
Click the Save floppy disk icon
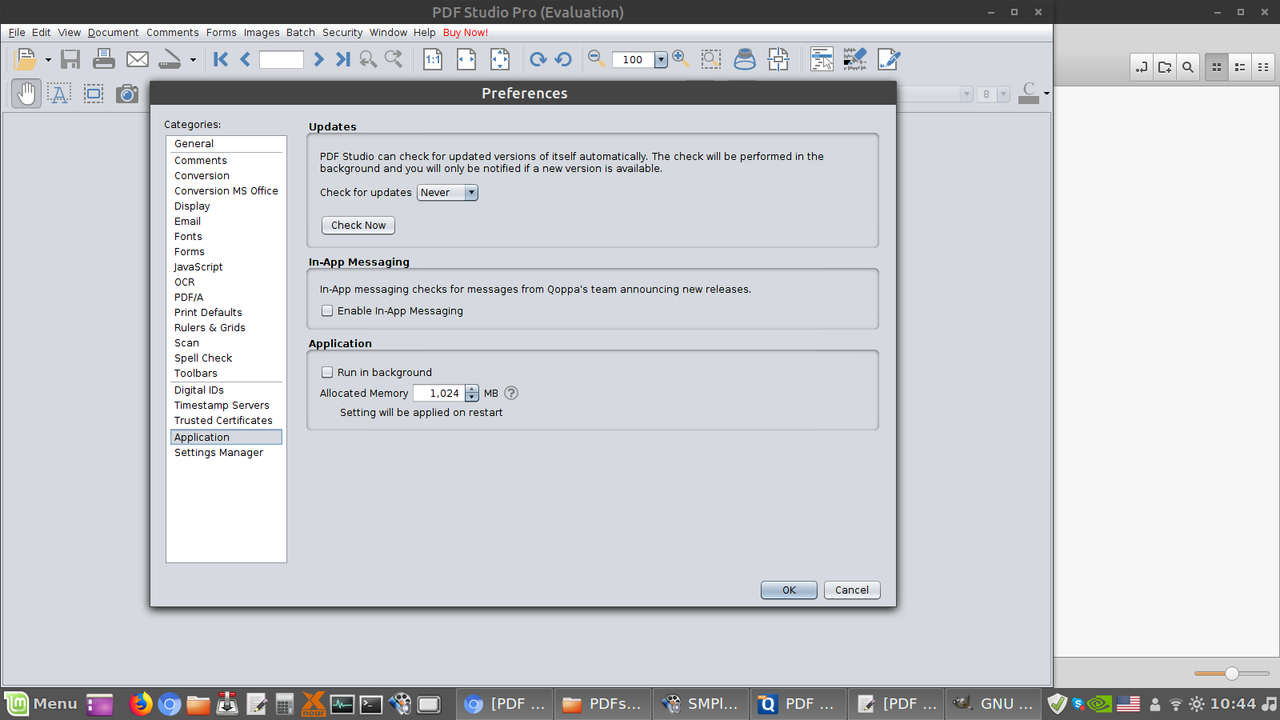70,59
